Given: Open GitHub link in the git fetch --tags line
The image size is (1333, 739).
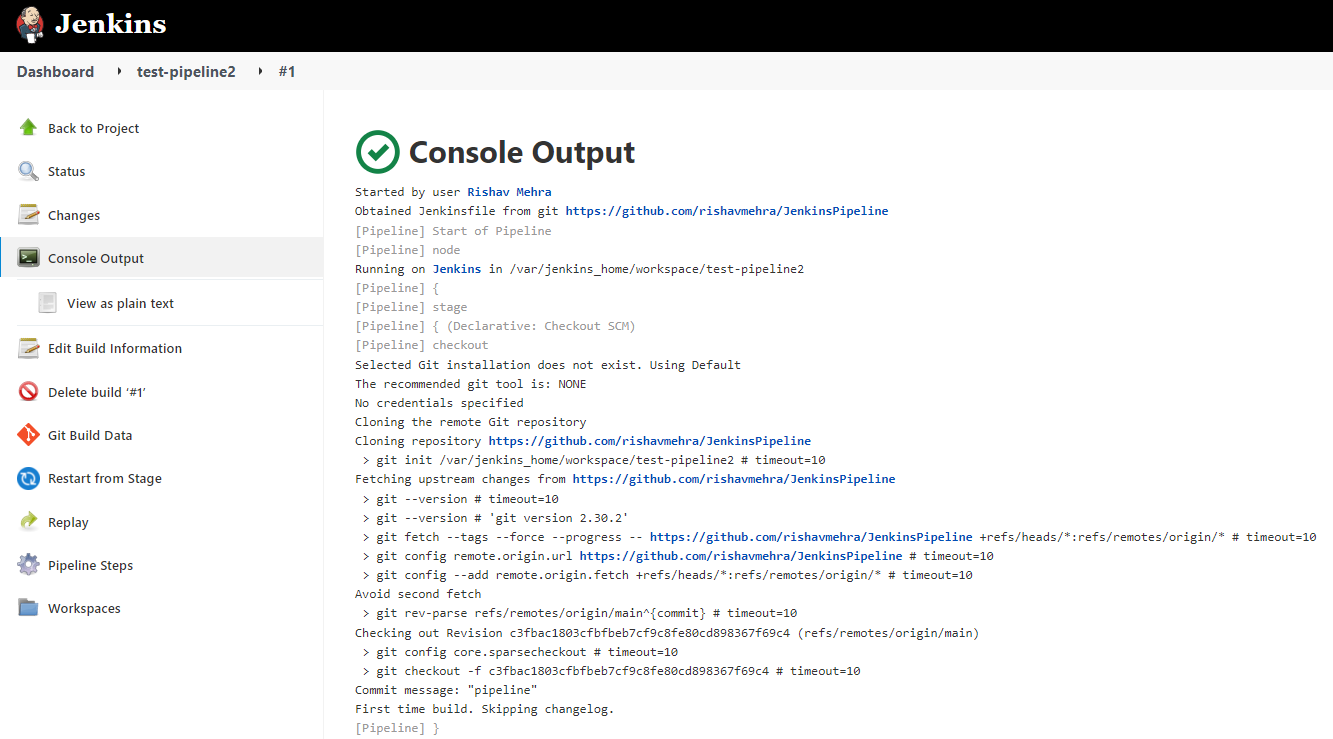Looking at the screenshot, I should pyautogui.click(x=811, y=537).
